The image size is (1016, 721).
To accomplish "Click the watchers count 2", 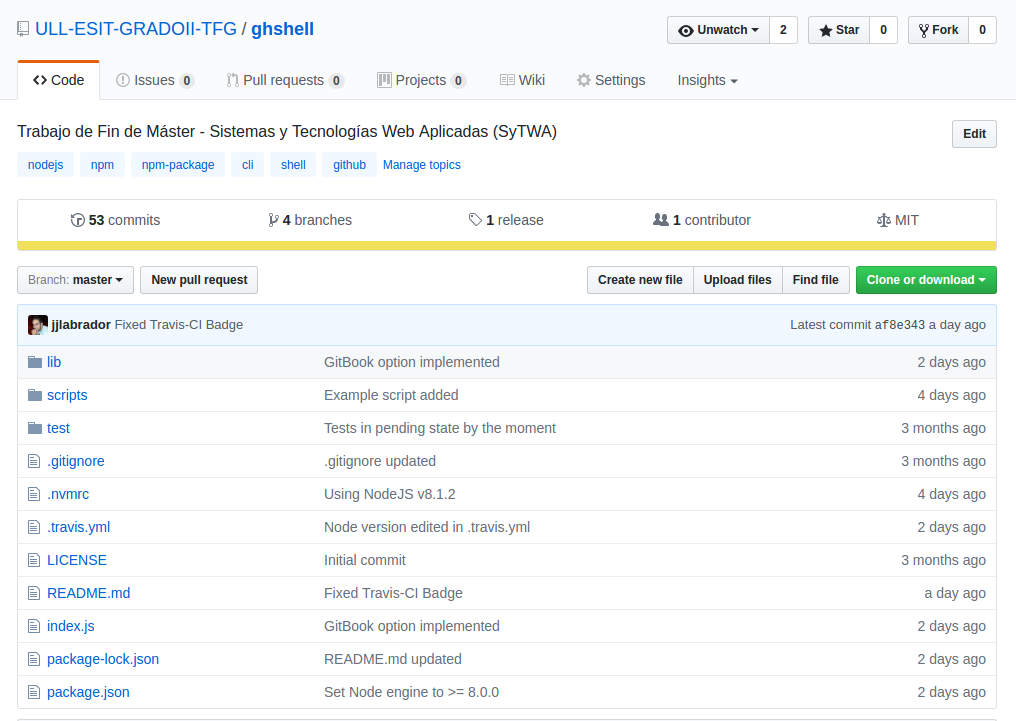I will click(783, 30).
